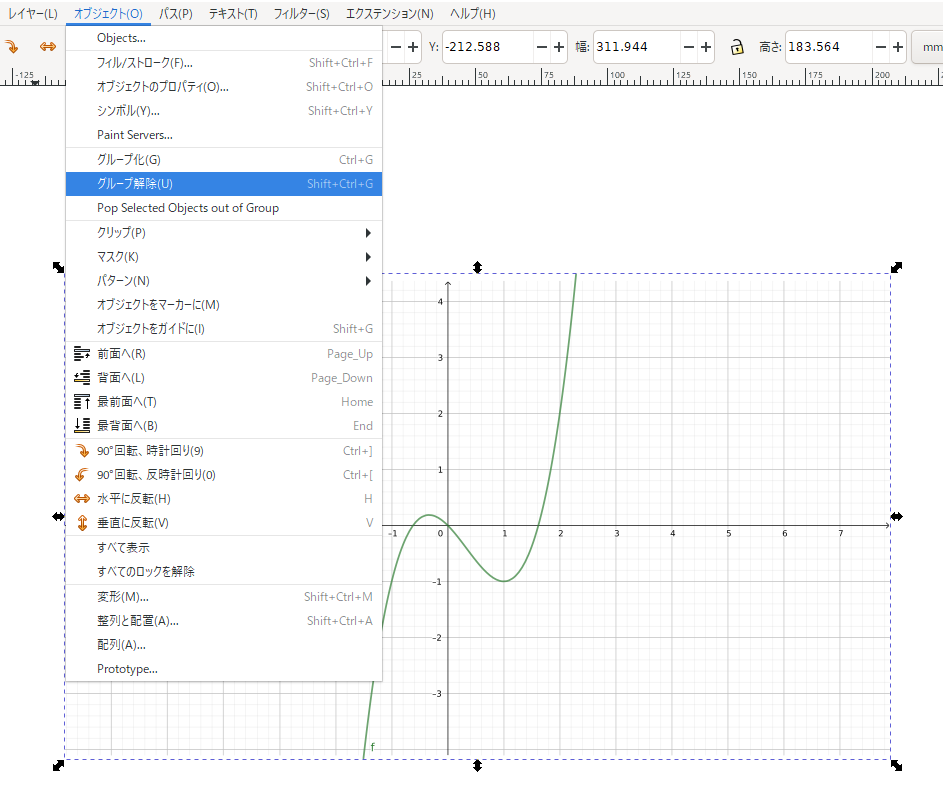Screen dimensions: 943x799
Task: Click the bottom-left corner scale handle
Action: 58,765
